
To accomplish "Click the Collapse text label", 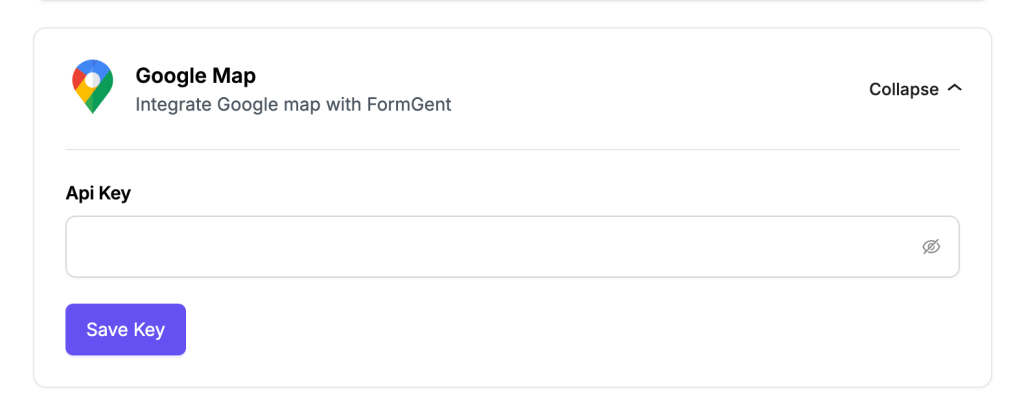I will click(904, 89).
